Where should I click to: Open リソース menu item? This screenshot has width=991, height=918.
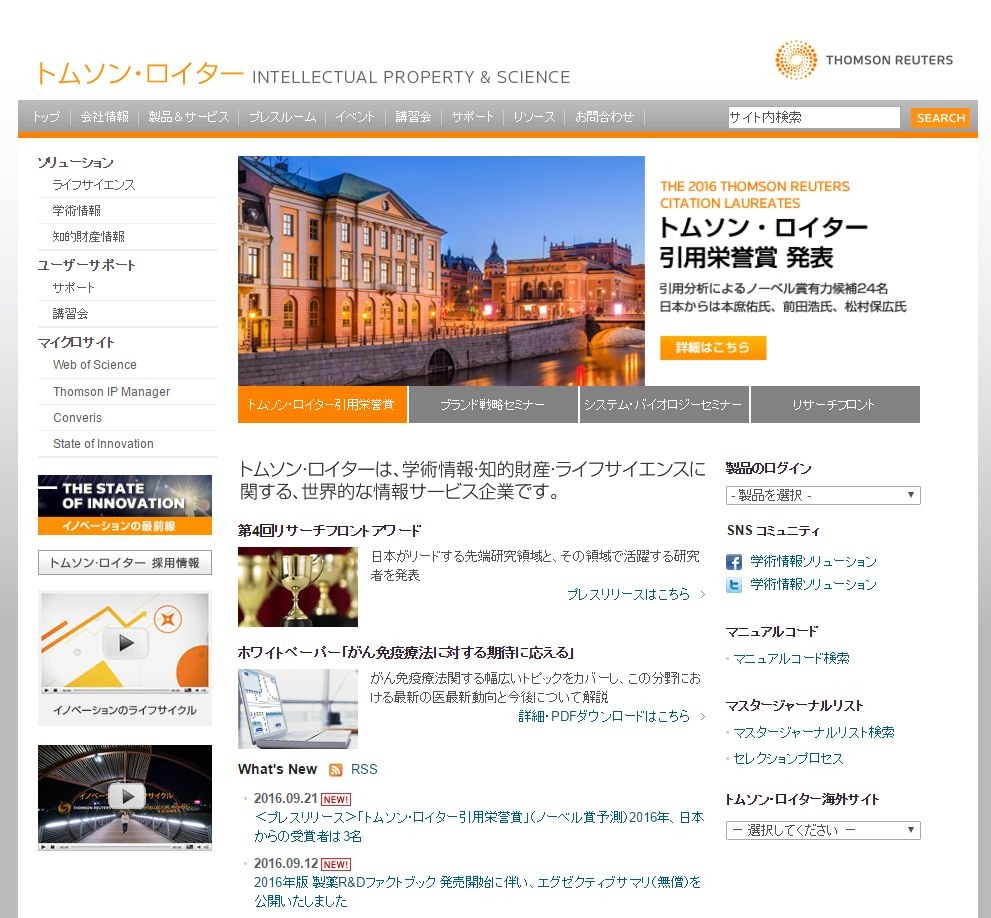(x=534, y=117)
